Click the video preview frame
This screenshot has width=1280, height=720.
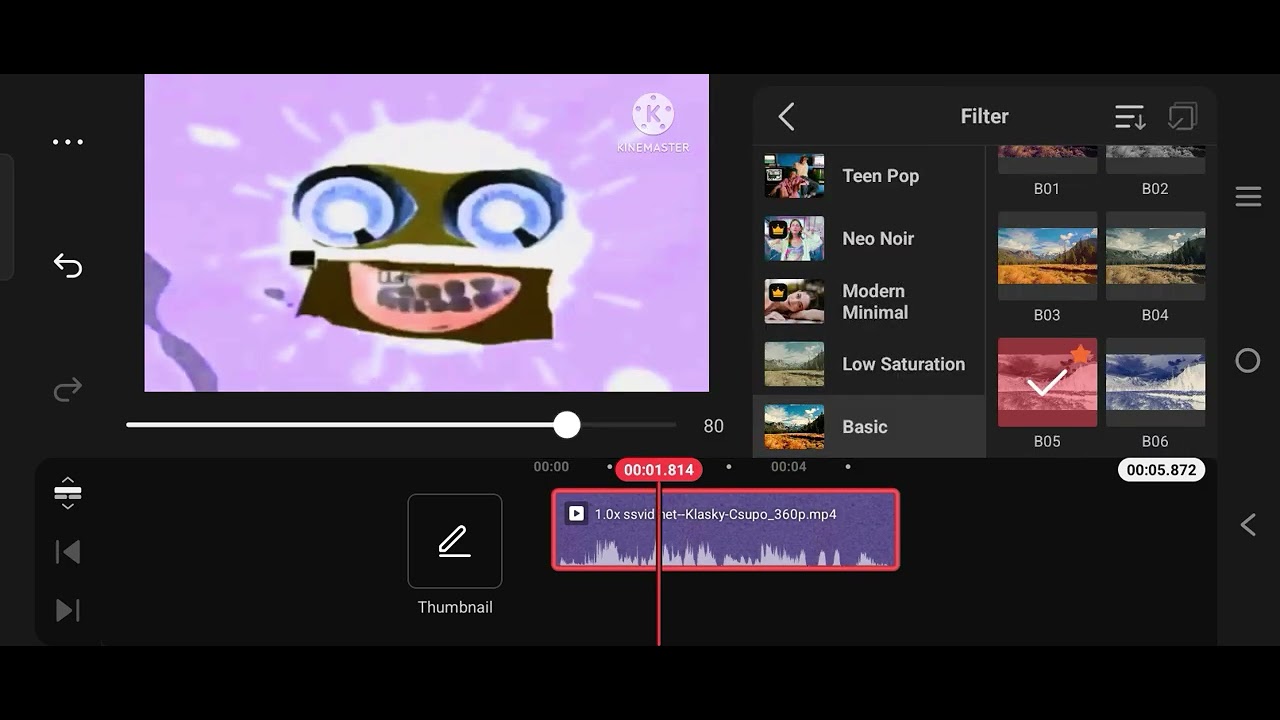427,233
